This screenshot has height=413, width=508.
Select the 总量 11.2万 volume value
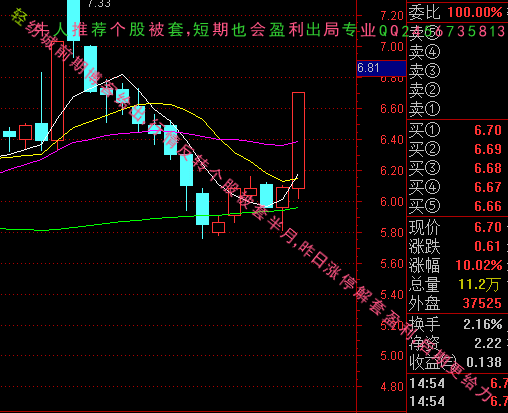479,284
